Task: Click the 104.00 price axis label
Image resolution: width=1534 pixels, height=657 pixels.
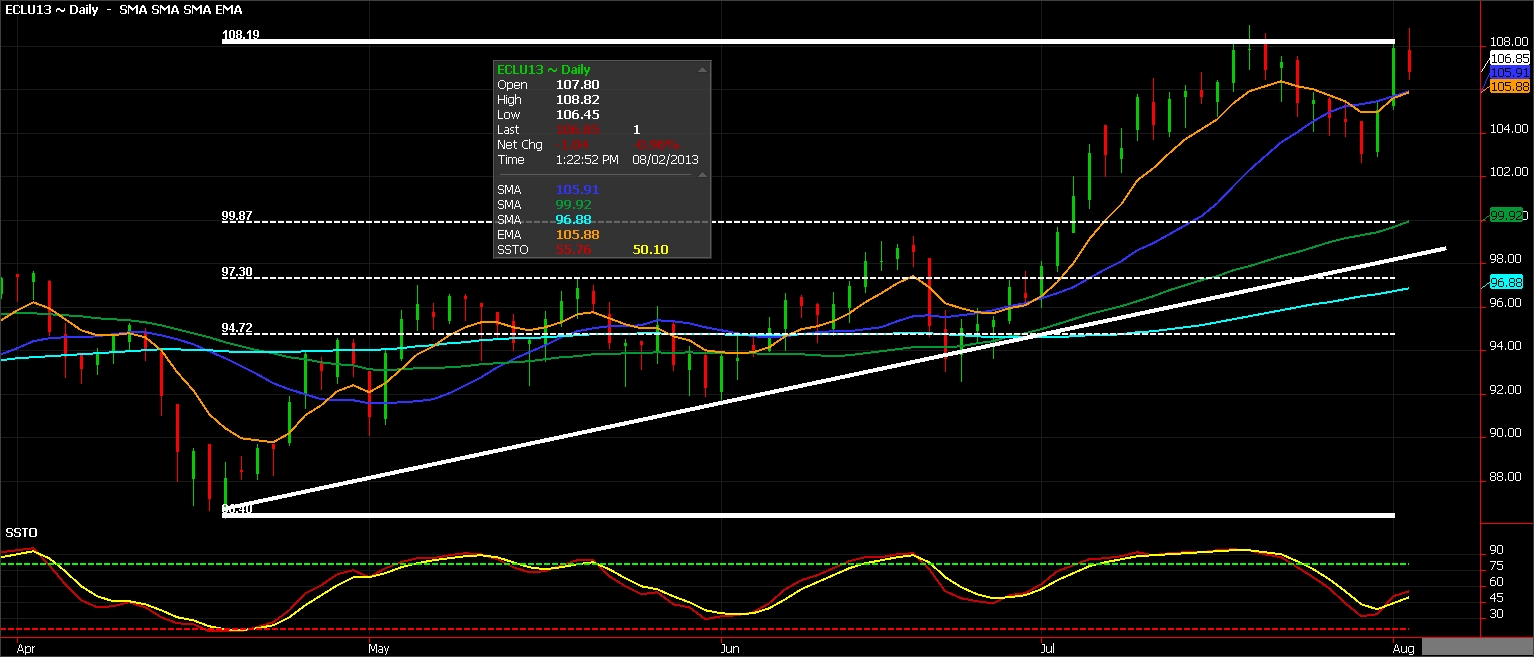Action: point(1508,129)
